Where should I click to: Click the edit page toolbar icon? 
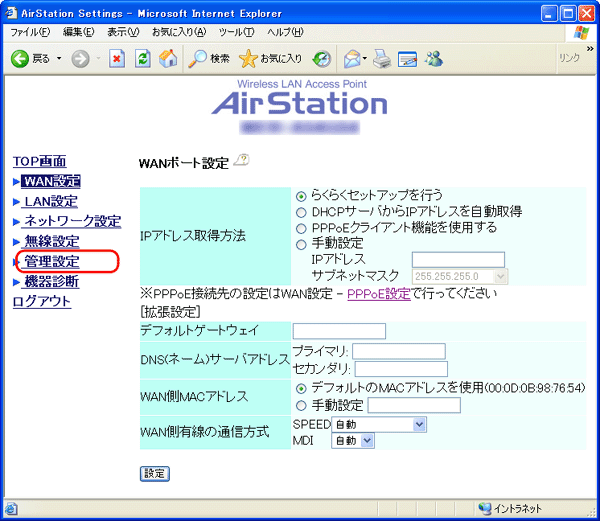[407, 59]
